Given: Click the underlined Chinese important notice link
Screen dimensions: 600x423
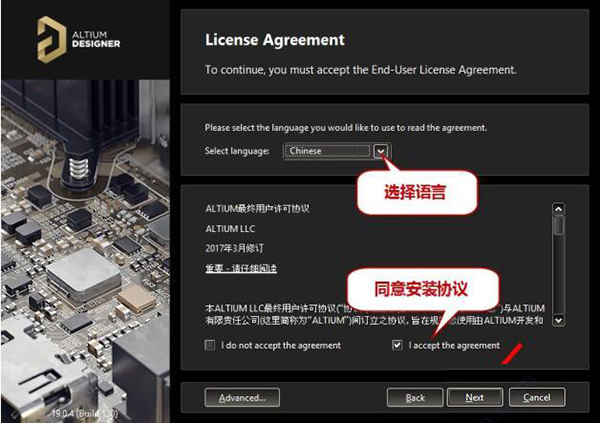Looking at the screenshot, I should pos(241,268).
